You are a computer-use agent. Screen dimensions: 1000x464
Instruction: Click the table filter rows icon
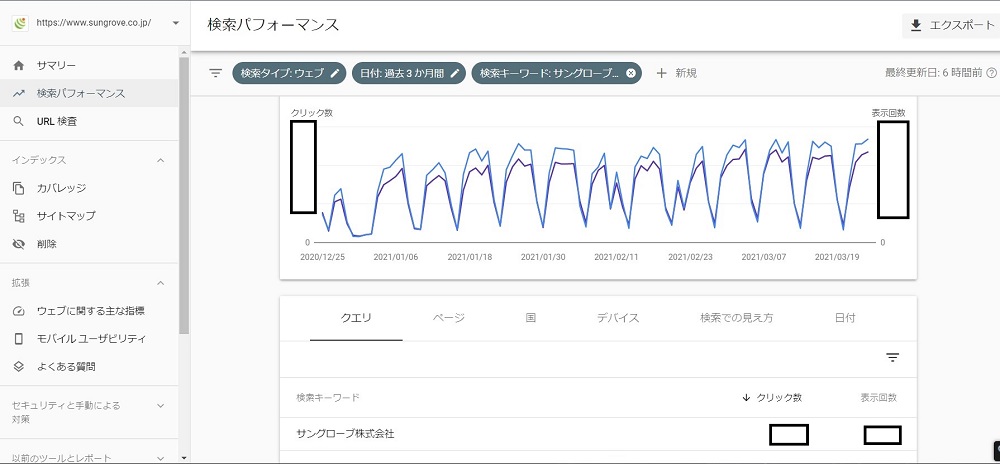pos(893,358)
